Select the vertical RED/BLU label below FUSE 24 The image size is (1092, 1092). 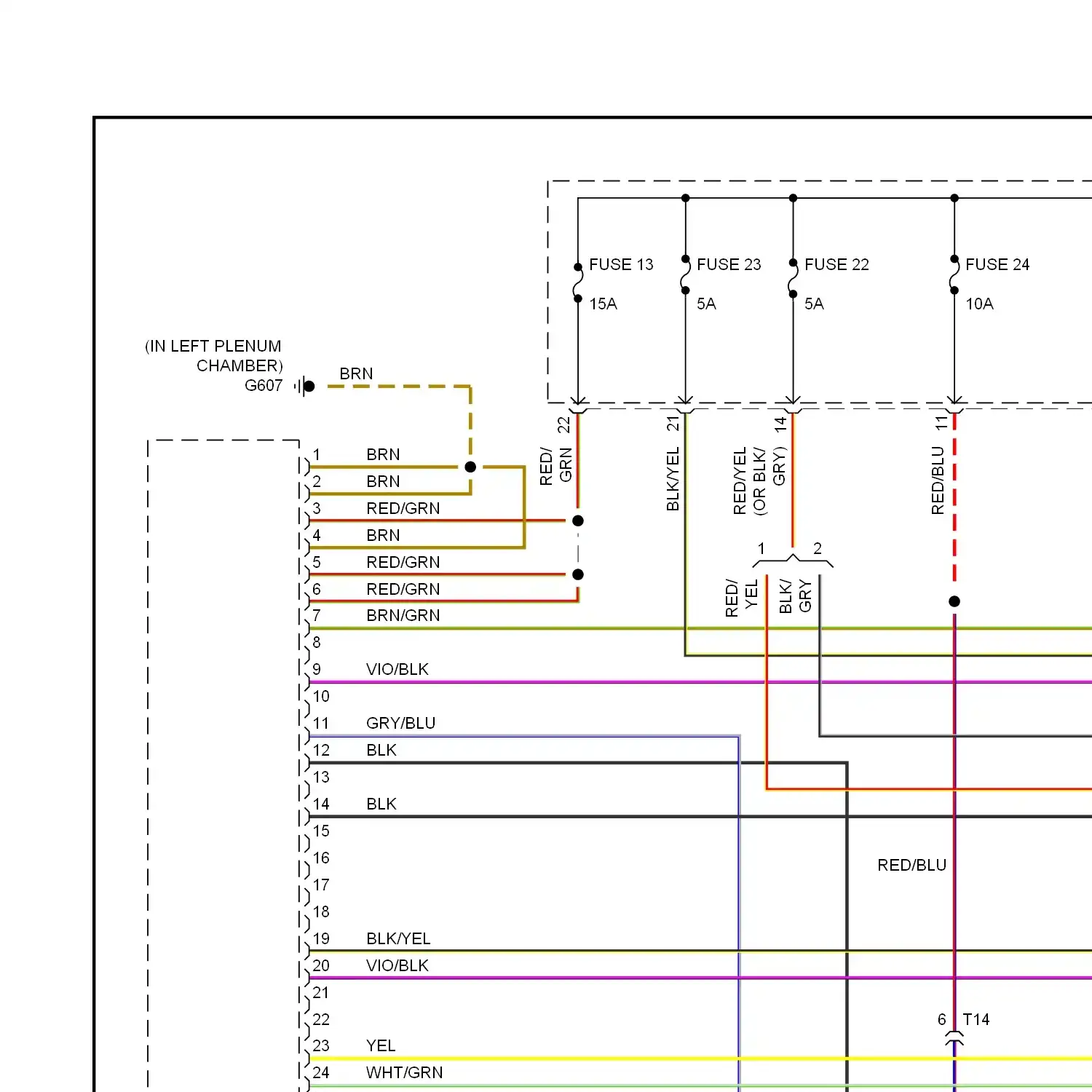tap(938, 480)
